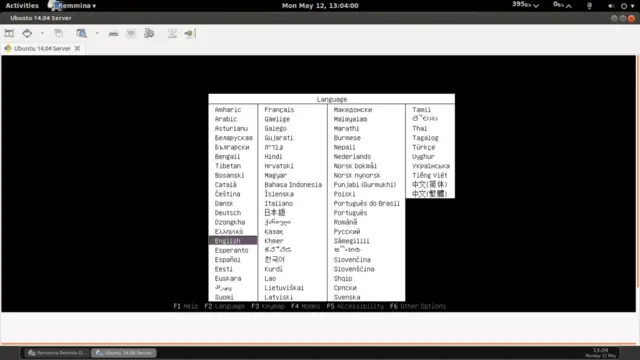This screenshot has width=640, height=360.
Task: Close the Ubuntu 14.04 Server tab
Action: pos(77,48)
